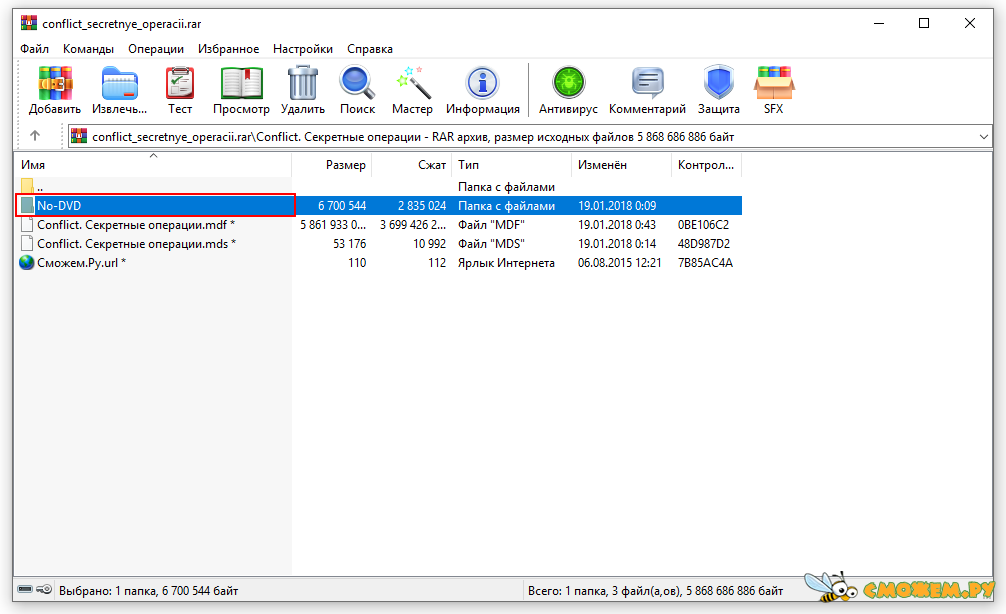1006x614 pixels.
Task: Sort by the Изменён column header
Action: (621, 165)
